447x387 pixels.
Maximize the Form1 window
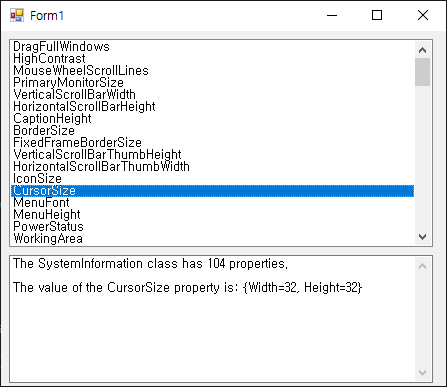[377, 15]
